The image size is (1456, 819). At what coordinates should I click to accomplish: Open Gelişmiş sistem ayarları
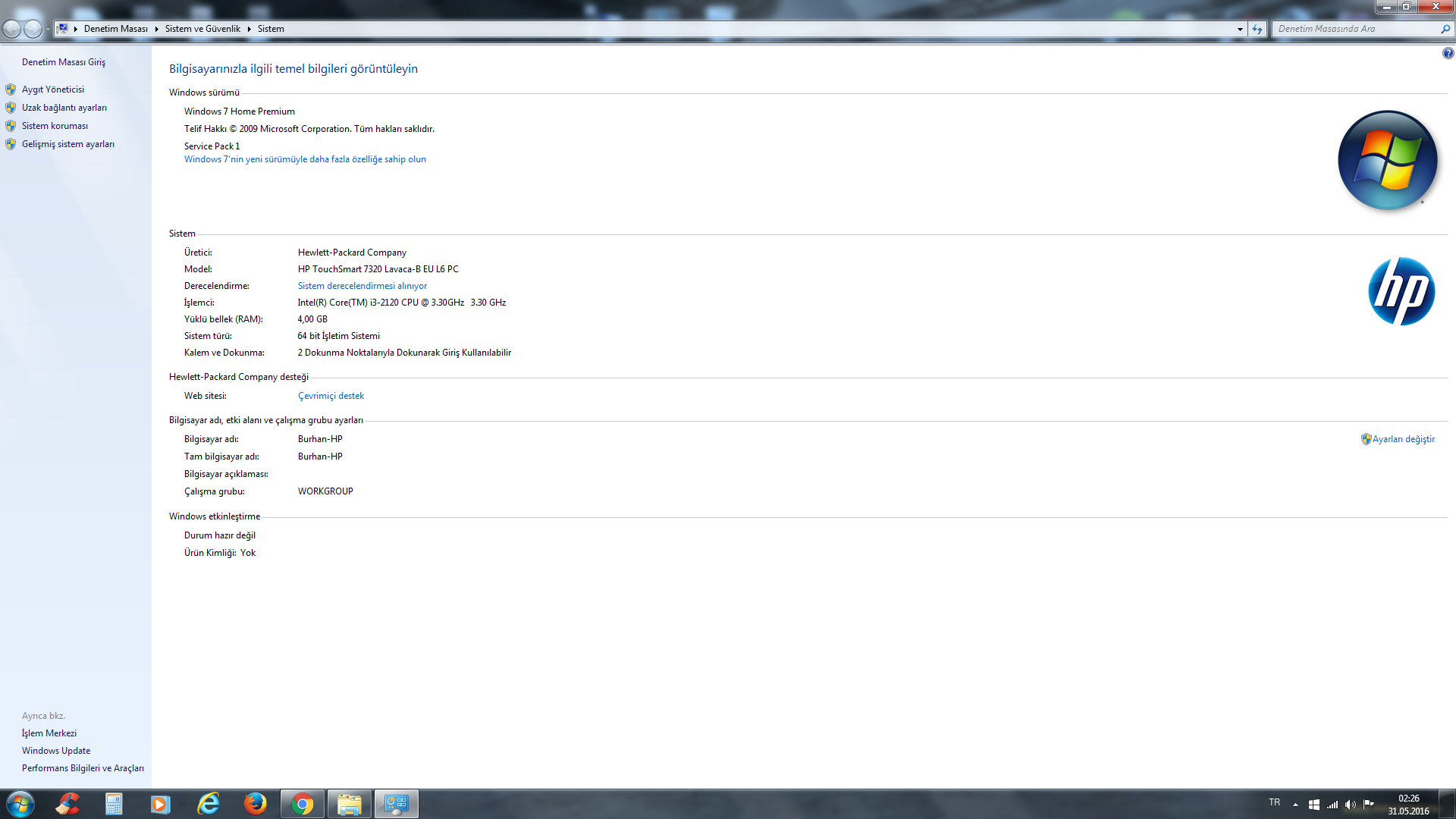68,144
